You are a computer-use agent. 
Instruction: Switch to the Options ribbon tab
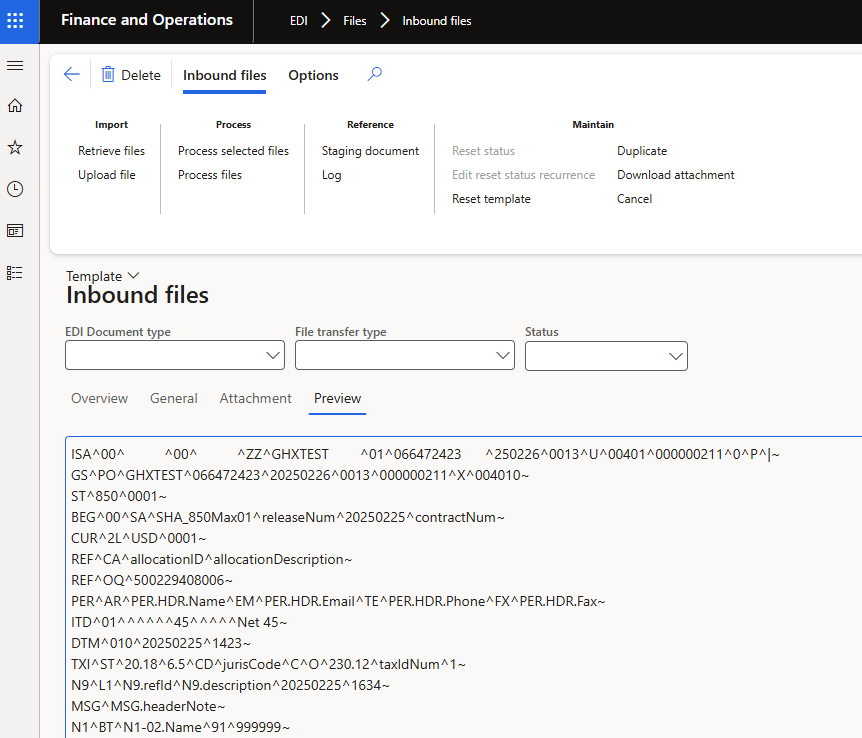(313, 75)
